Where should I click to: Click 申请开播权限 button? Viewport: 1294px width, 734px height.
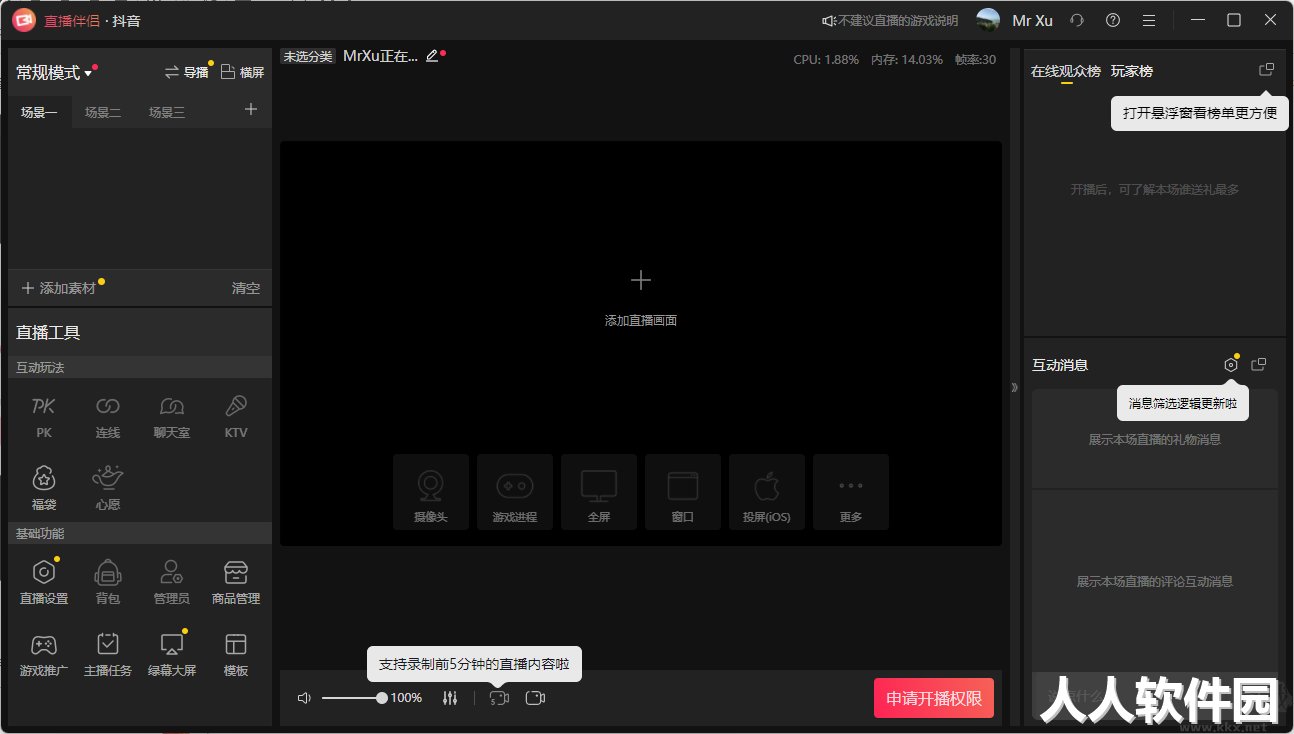coord(934,698)
